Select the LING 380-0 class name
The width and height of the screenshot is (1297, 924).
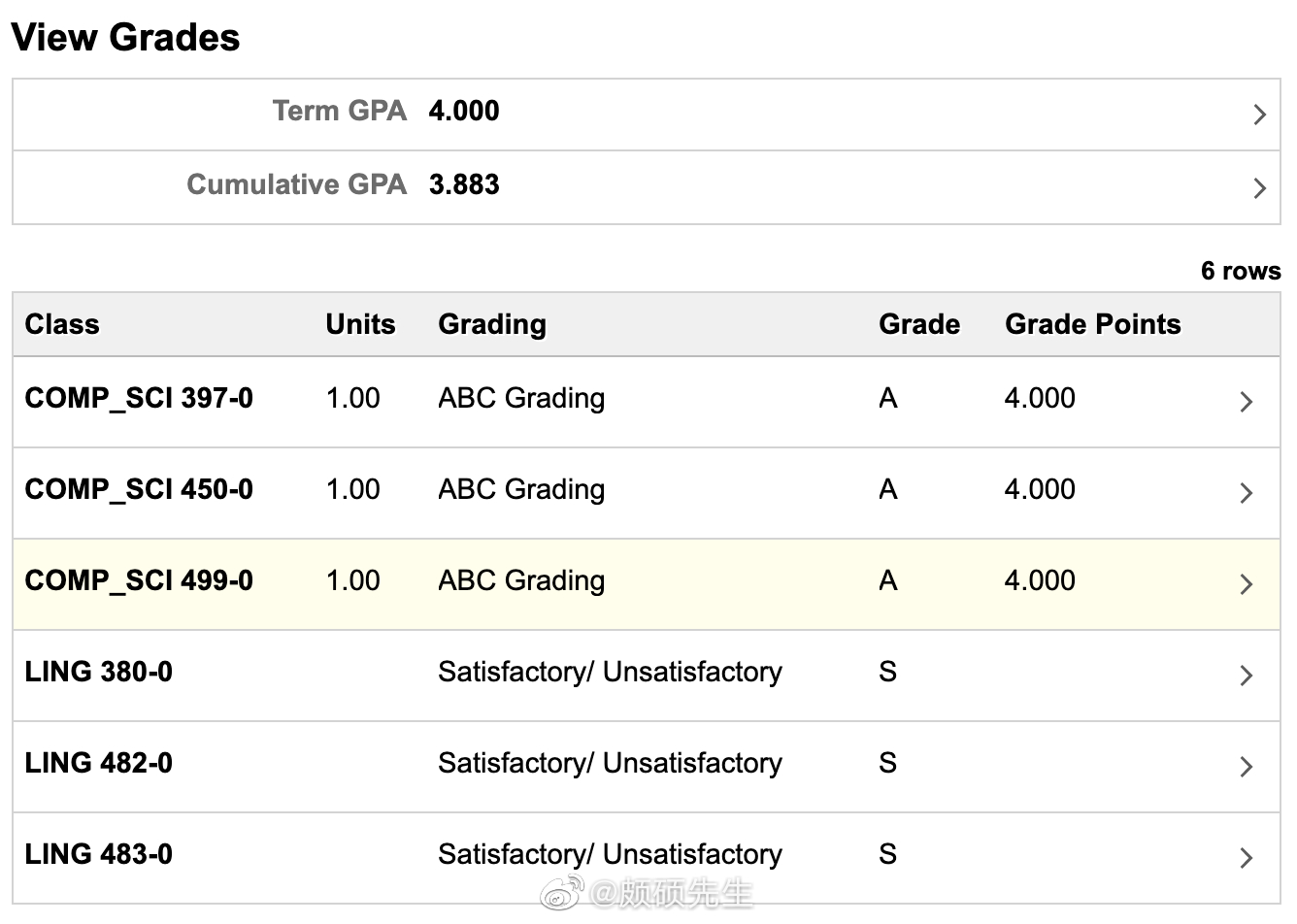click(99, 672)
